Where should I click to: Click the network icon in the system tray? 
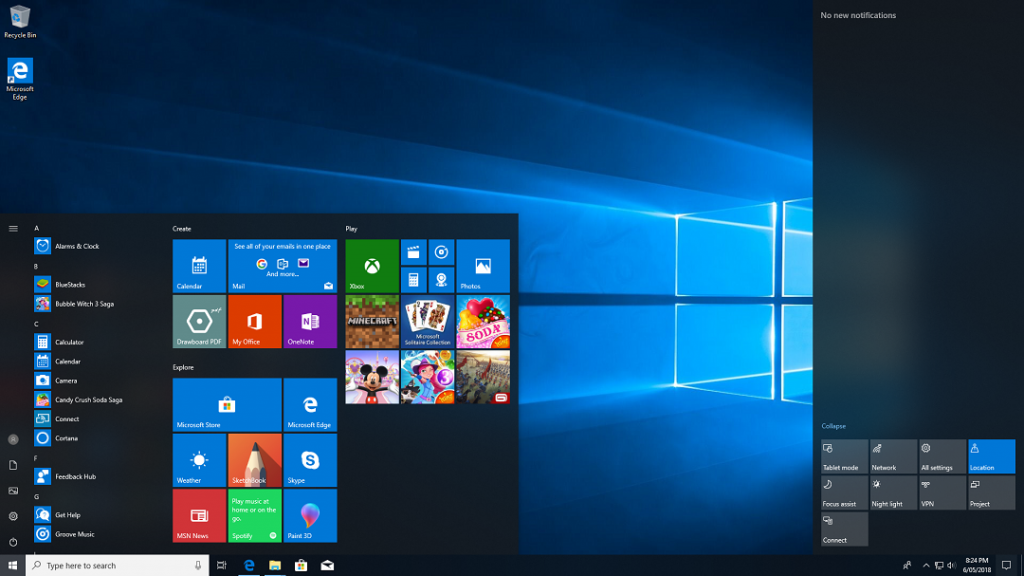tap(939, 565)
